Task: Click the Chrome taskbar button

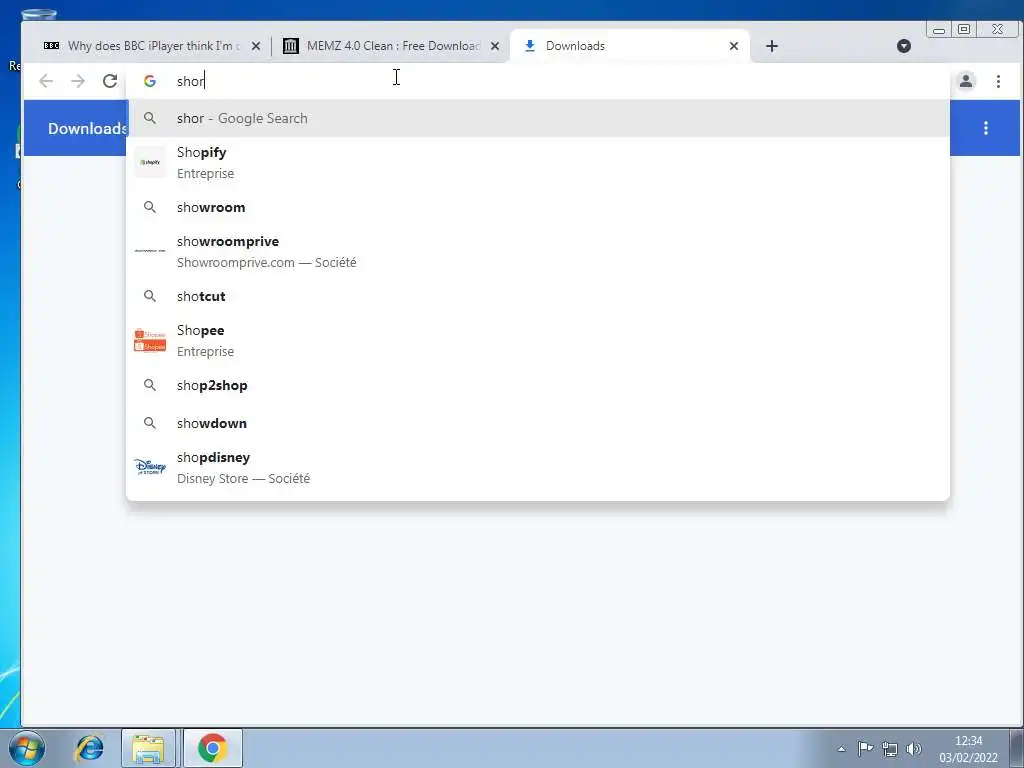Action: (x=212, y=748)
